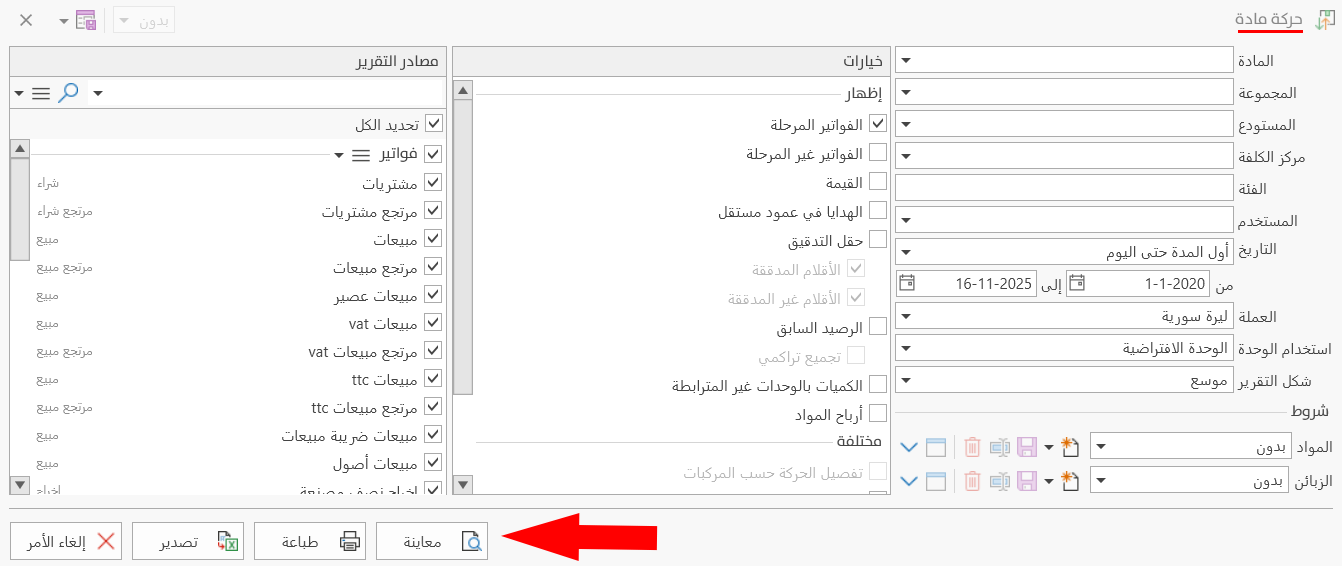
Task: Open العملة currency dropdown
Action: pos(905,316)
